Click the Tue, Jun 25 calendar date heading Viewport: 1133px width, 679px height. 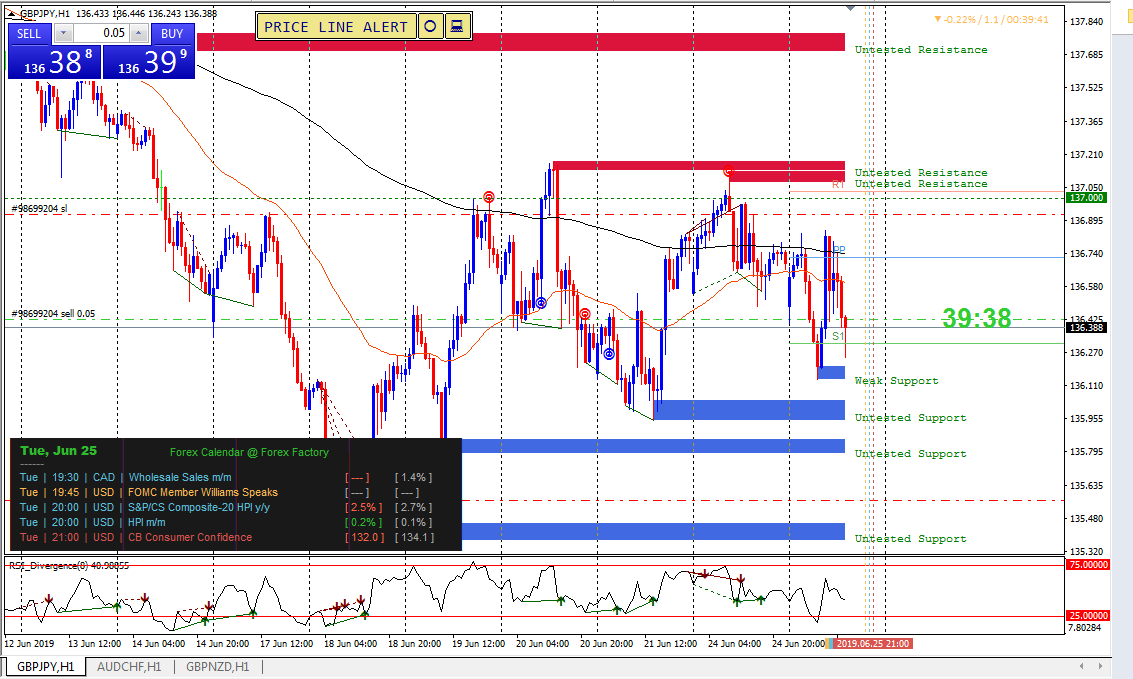click(59, 451)
